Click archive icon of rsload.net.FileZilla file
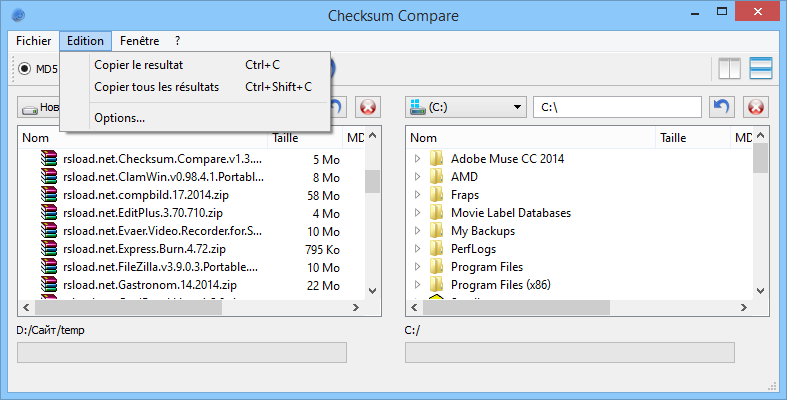The height and width of the screenshot is (400, 787). pyautogui.click(x=49, y=267)
